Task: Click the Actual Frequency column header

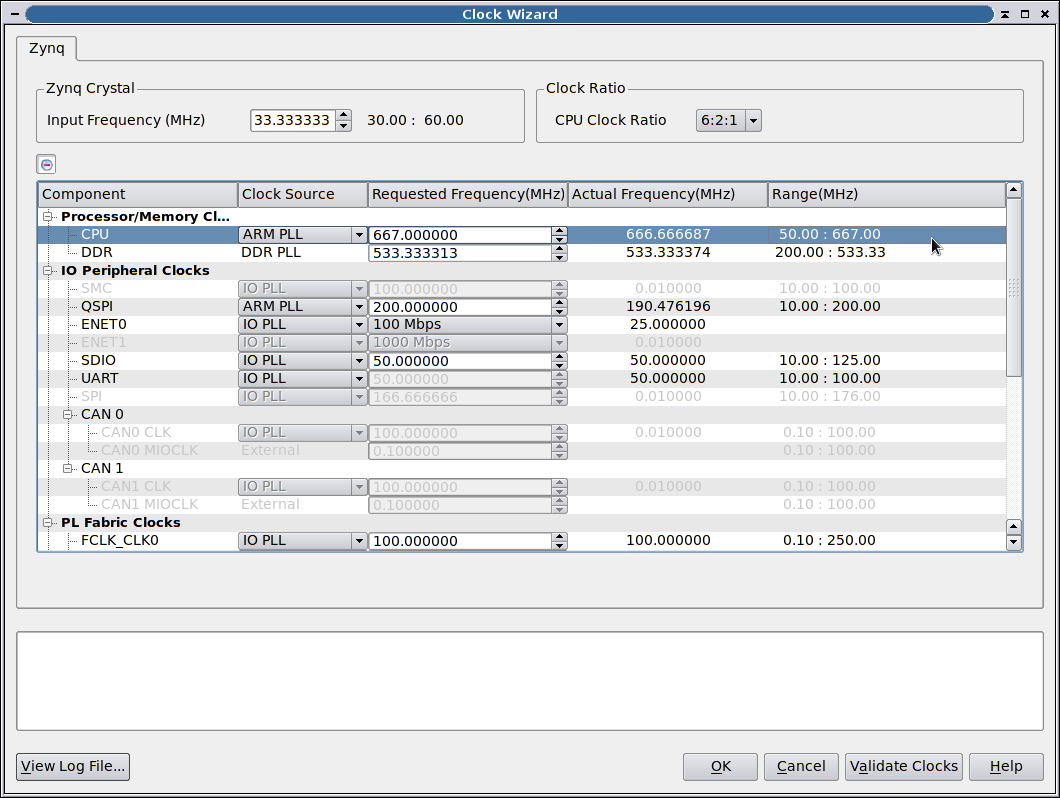Action: 667,194
